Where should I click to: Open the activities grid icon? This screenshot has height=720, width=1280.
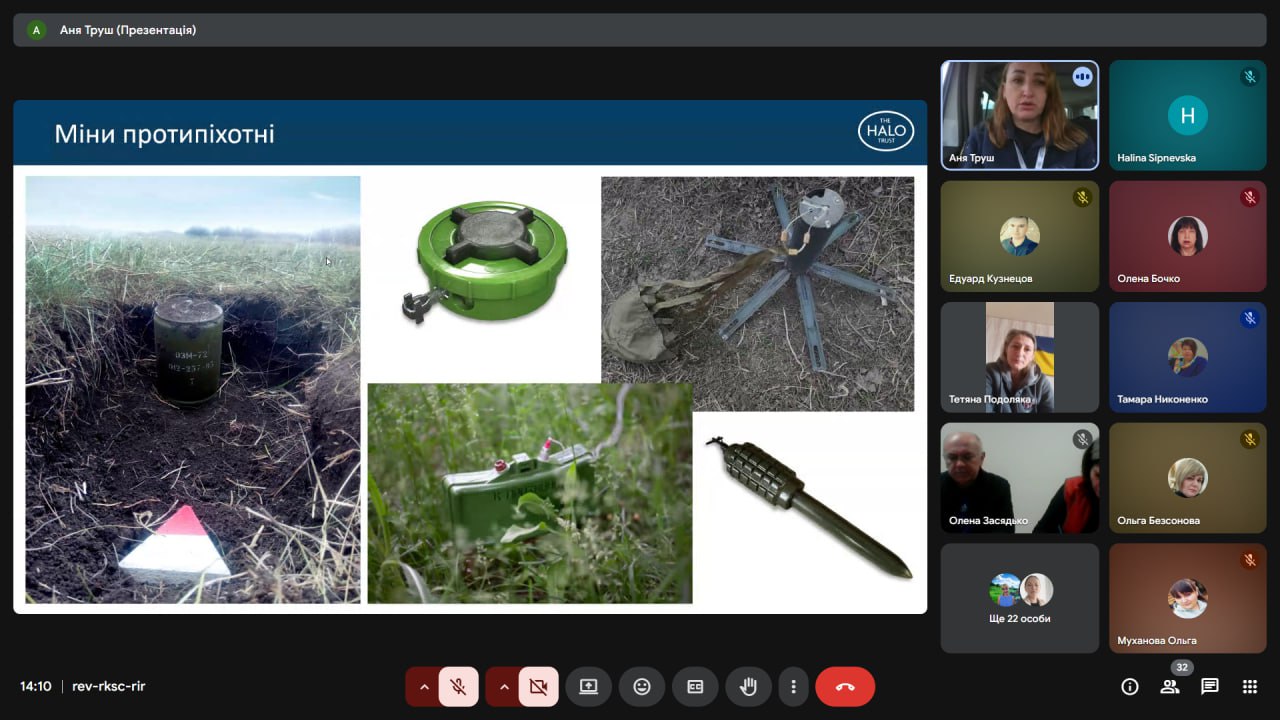pyautogui.click(x=1249, y=686)
